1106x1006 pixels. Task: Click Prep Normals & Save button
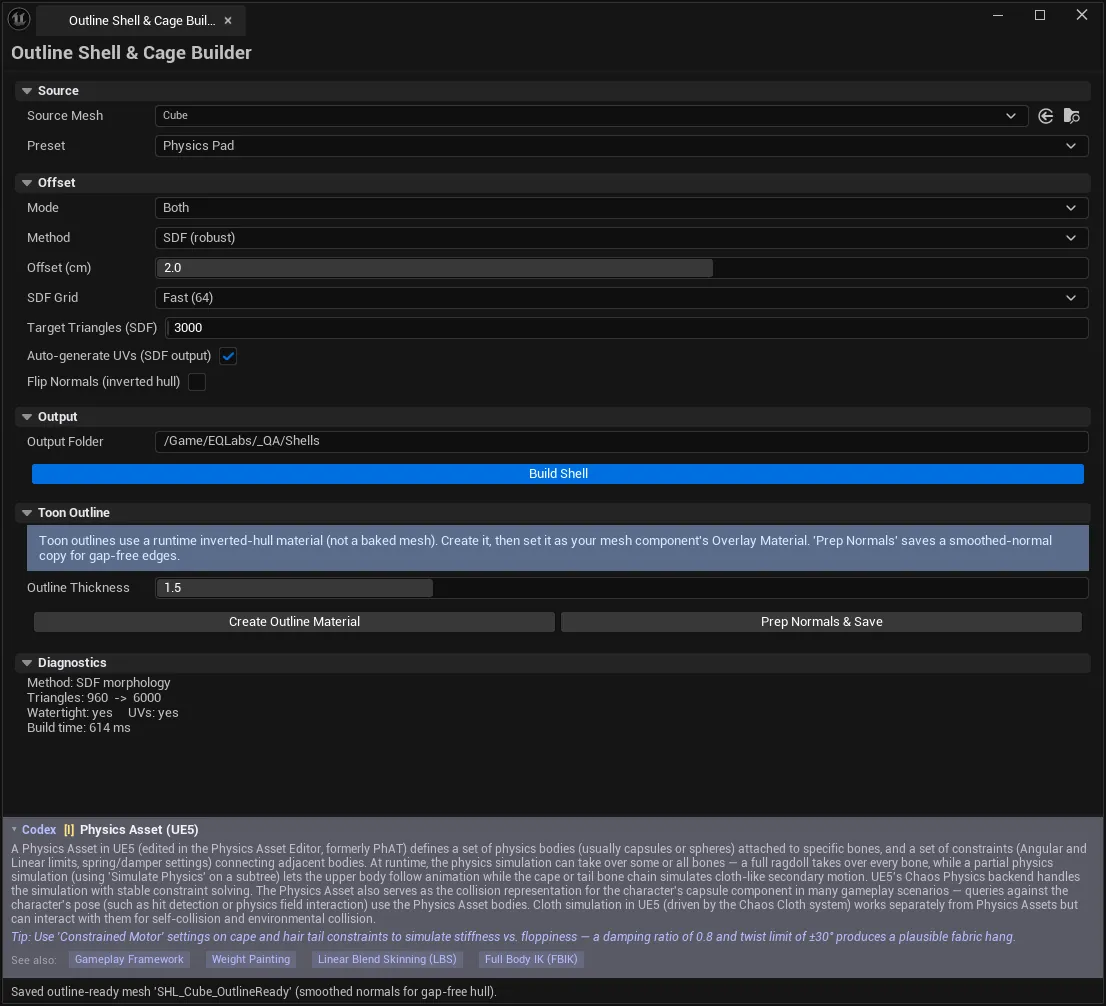pos(821,622)
